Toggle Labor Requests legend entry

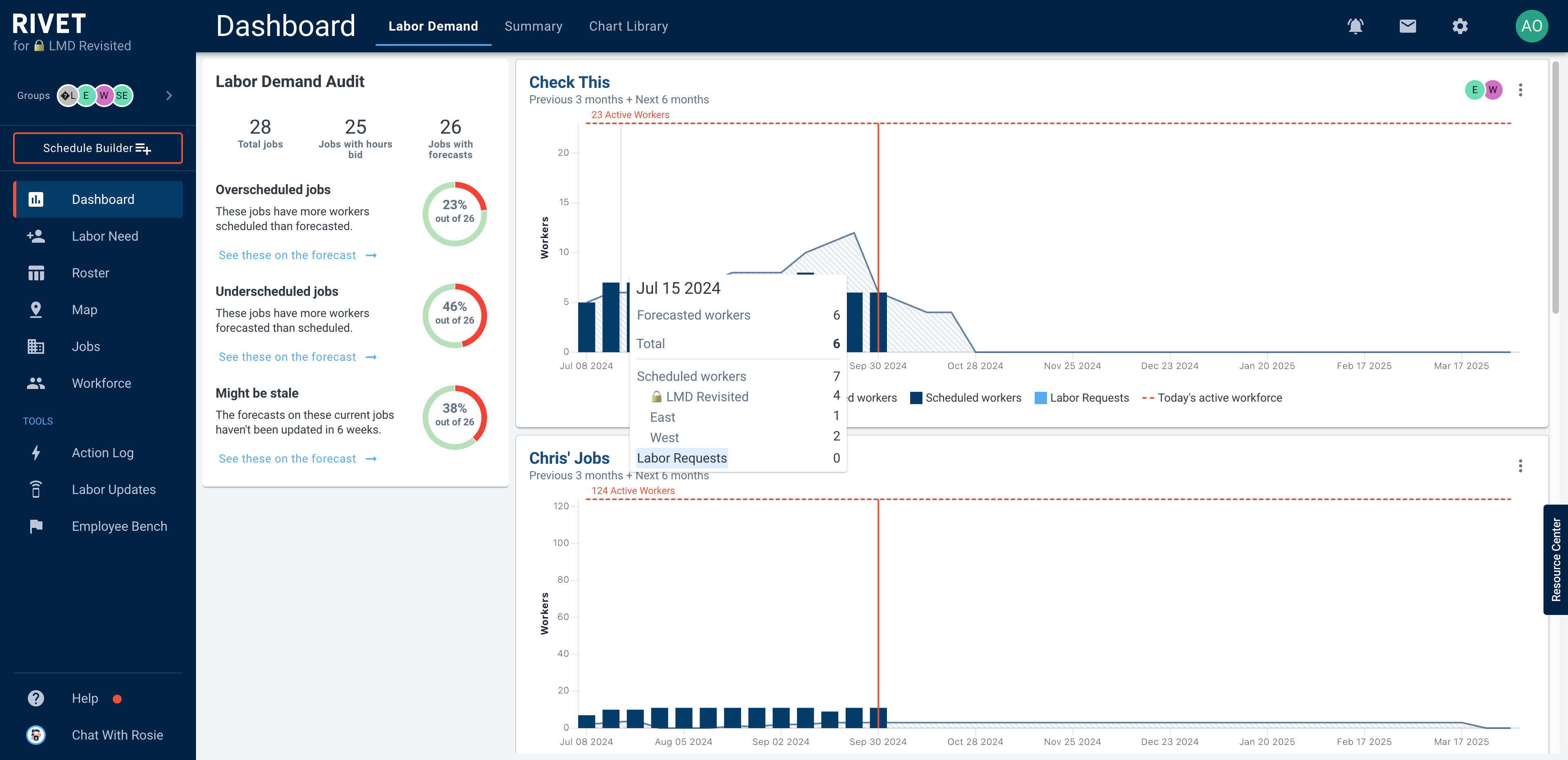[x=1082, y=398]
